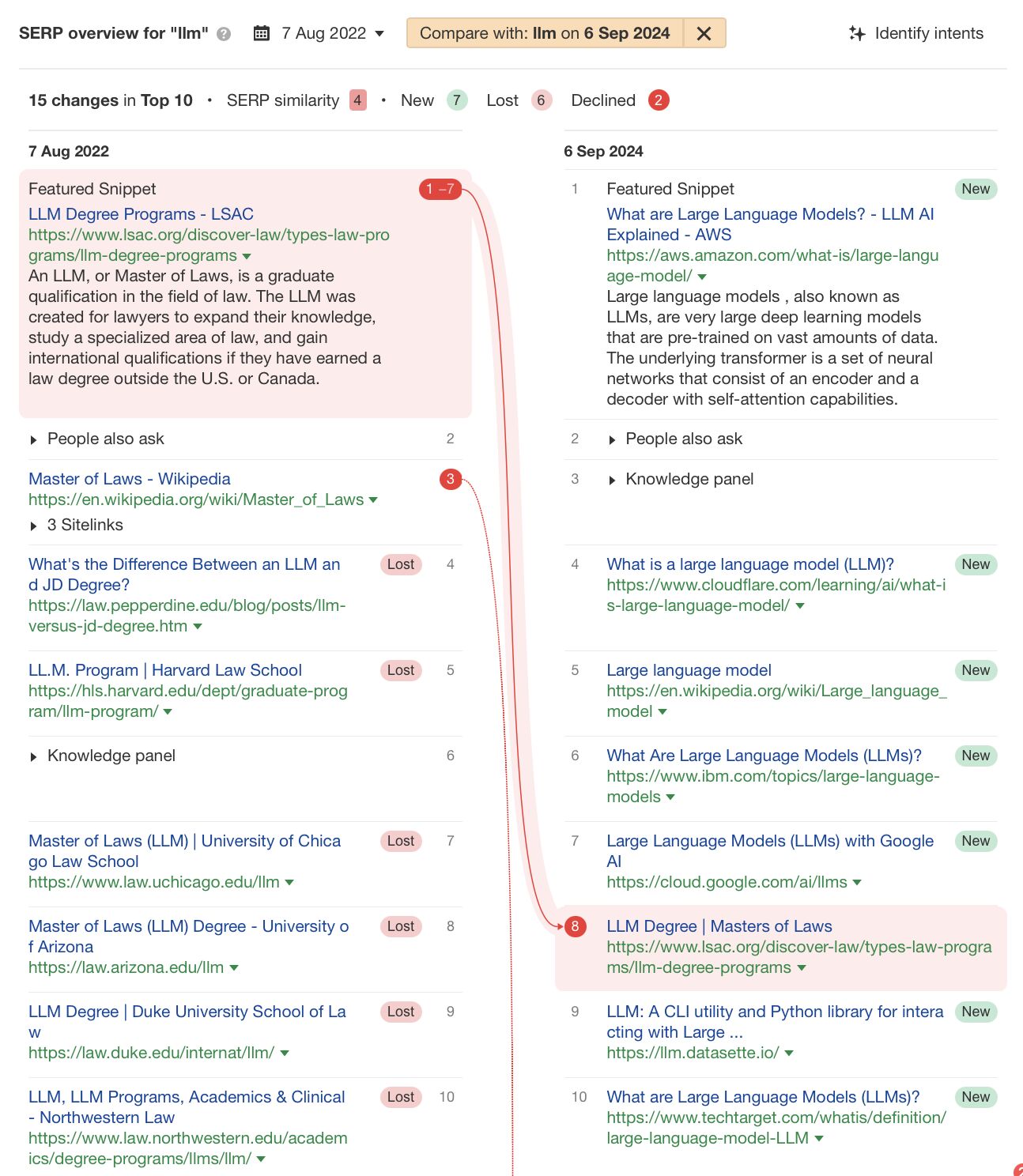
Task: Open the caret dropdown beside the LSAC URL
Action: pos(247,255)
